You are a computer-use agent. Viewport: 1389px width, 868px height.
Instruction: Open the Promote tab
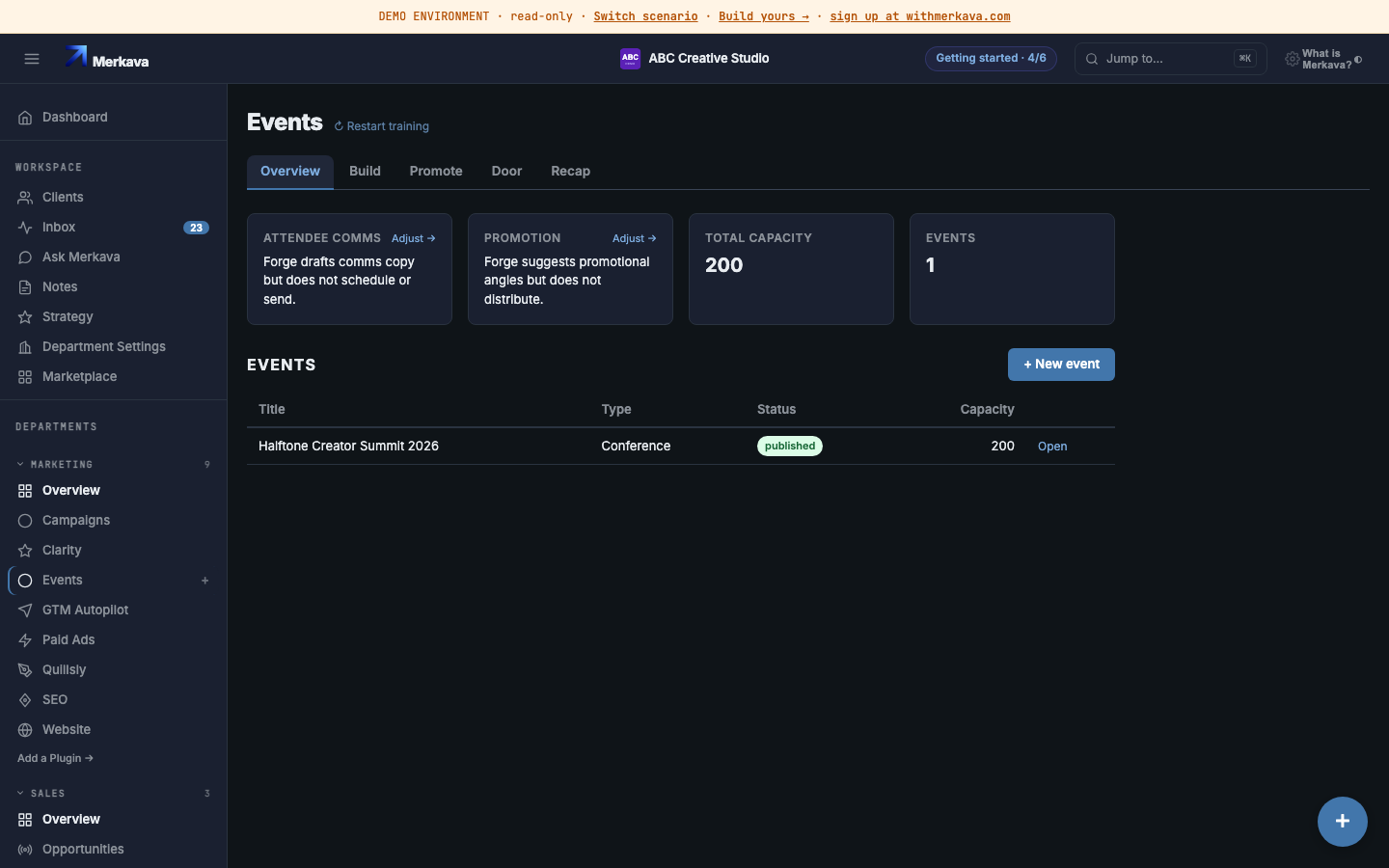click(x=436, y=172)
